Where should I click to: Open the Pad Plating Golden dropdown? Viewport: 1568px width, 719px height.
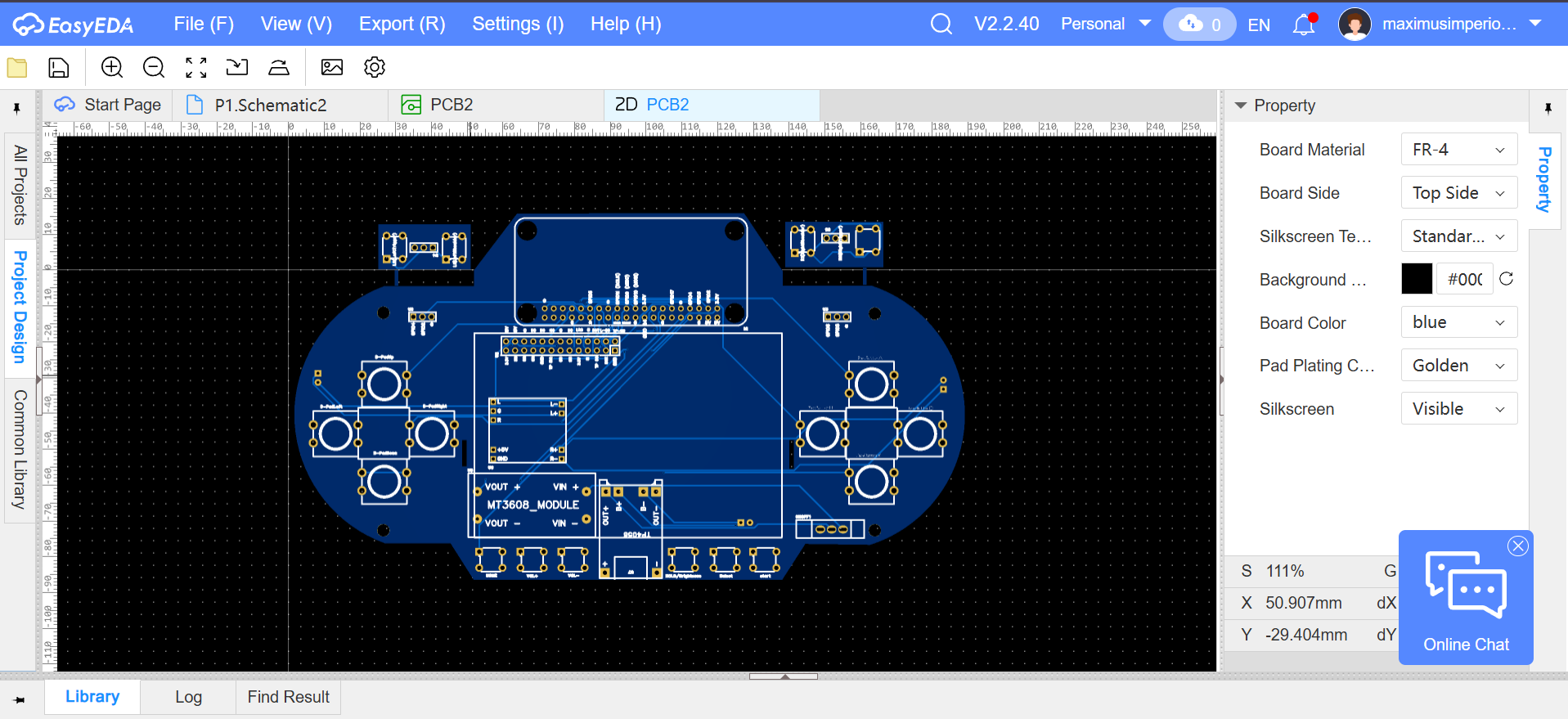pyautogui.click(x=1458, y=366)
